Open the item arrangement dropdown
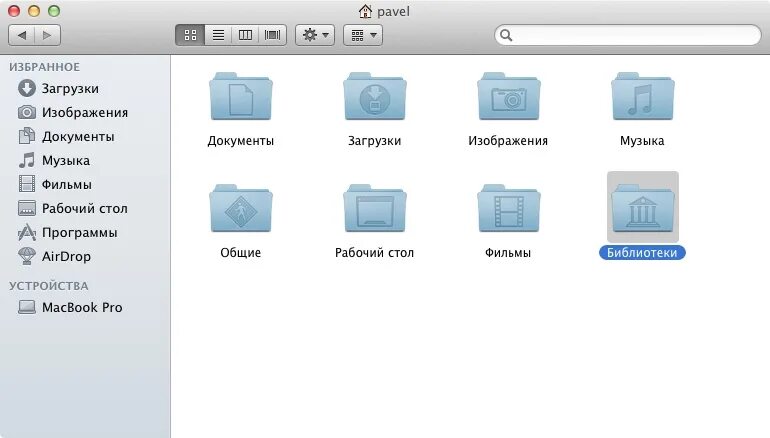This screenshot has width=770, height=438. click(362, 35)
